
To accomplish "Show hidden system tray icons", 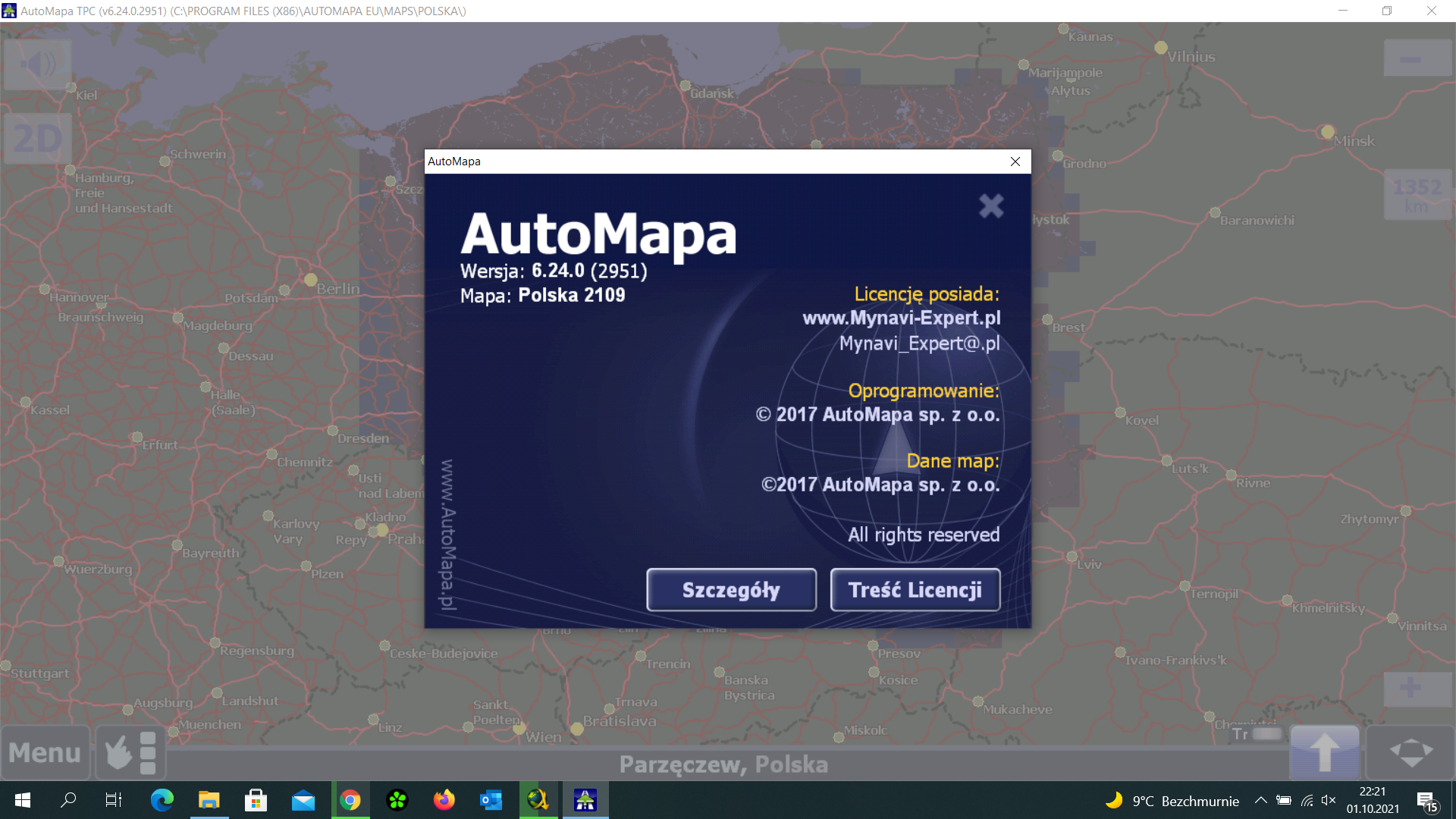I will click(1260, 800).
